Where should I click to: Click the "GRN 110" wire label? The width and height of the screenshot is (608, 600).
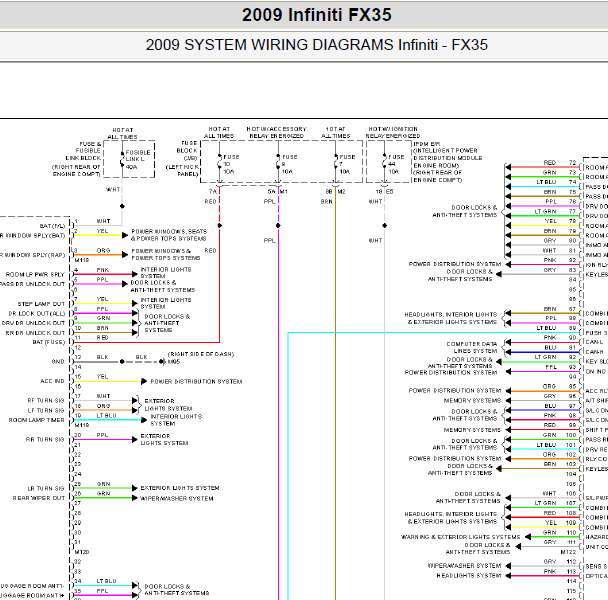[560, 533]
